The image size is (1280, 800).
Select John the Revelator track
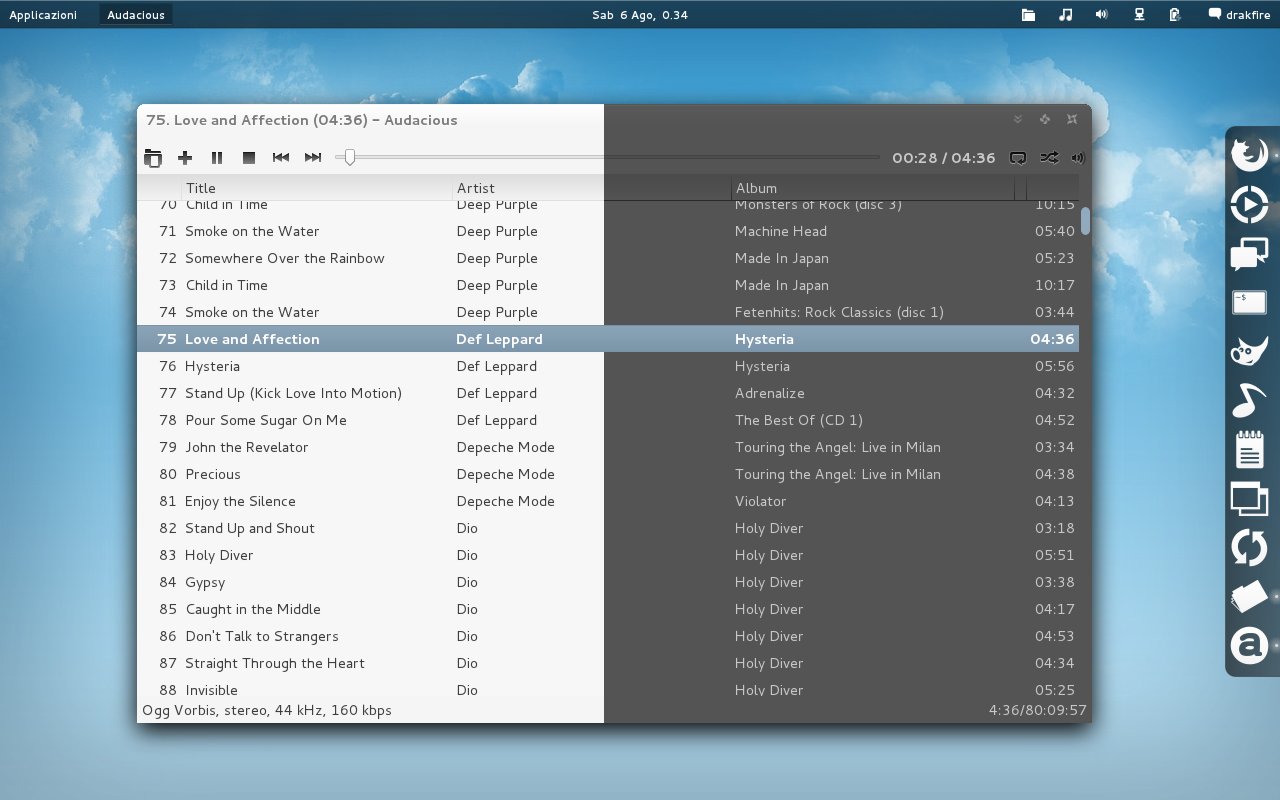point(608,447)
